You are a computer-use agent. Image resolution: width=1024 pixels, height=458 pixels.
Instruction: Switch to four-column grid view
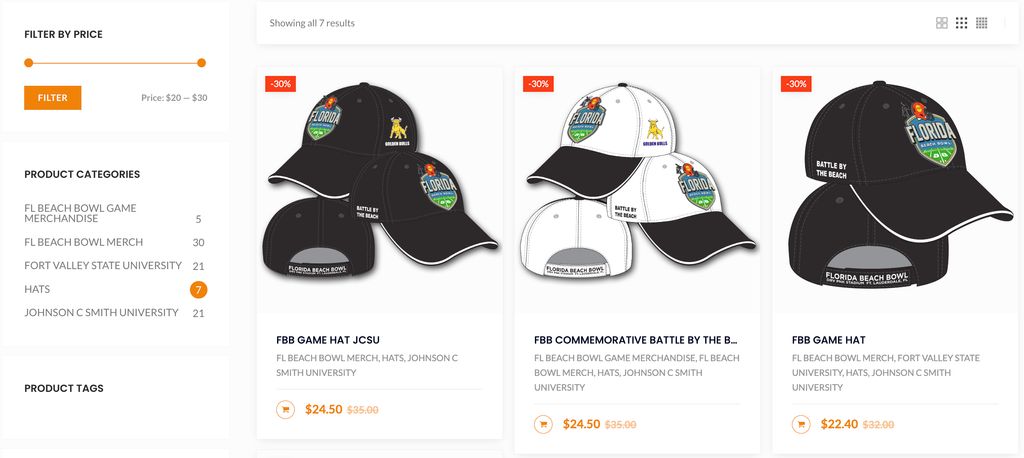click(982, 23)
